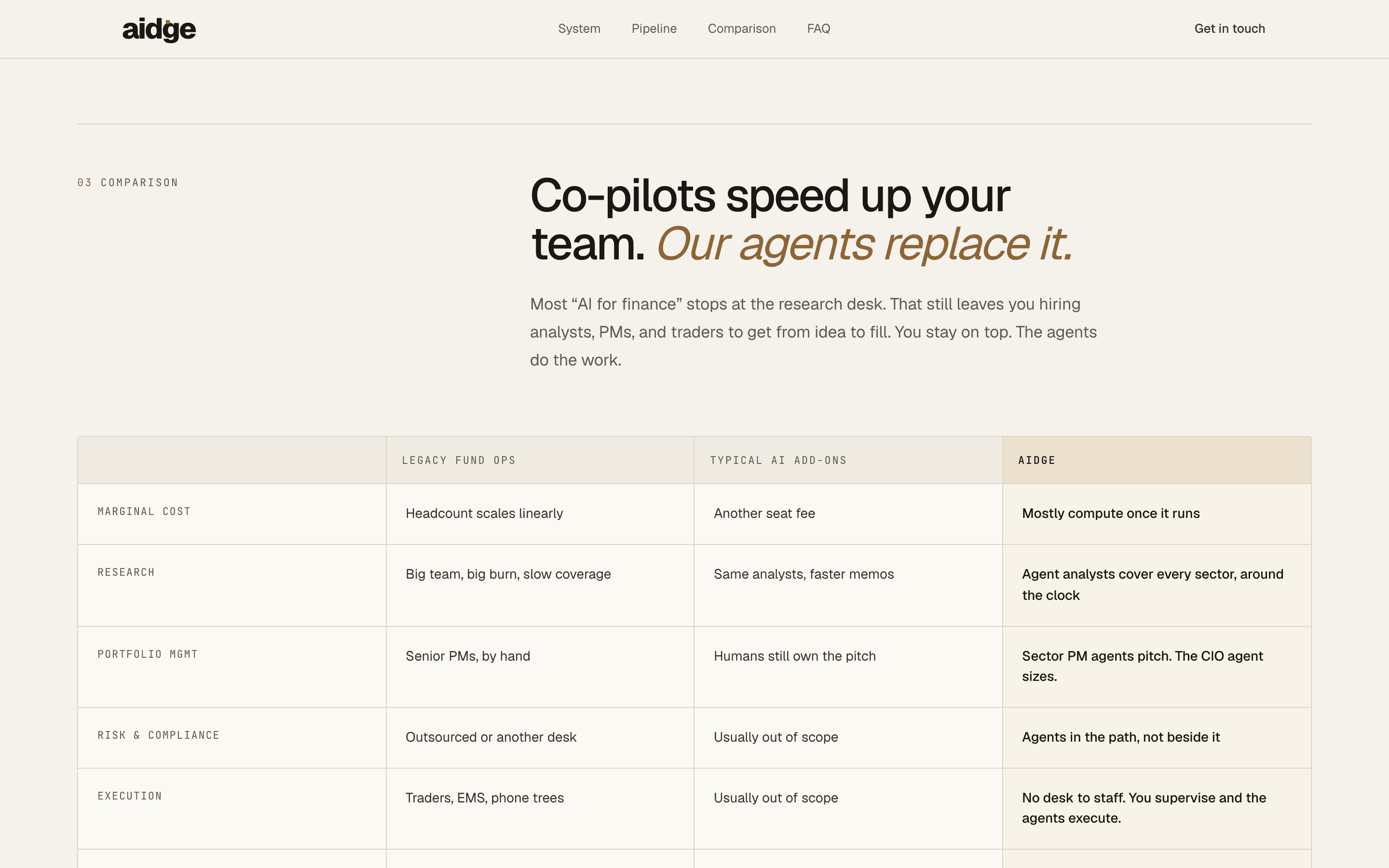Select the Marginal Cost row label
This screenshot has height=868, width=1389.
coord(144,512)
